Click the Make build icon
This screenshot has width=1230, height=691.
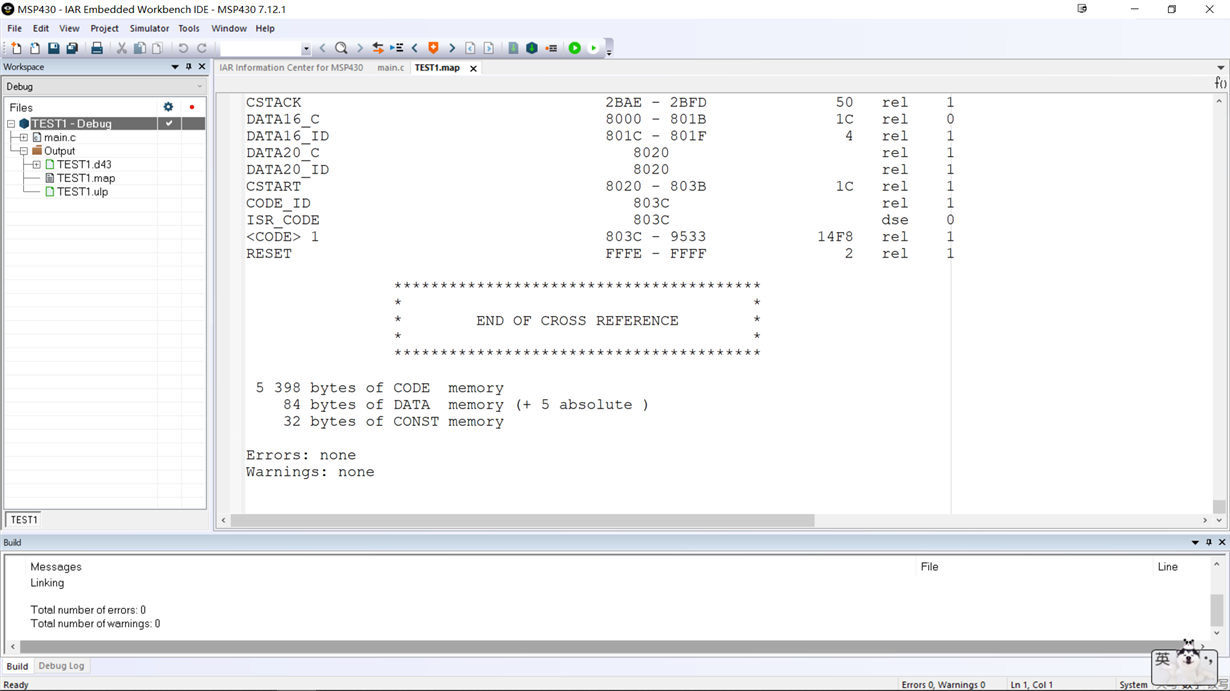tap(532, 48)
